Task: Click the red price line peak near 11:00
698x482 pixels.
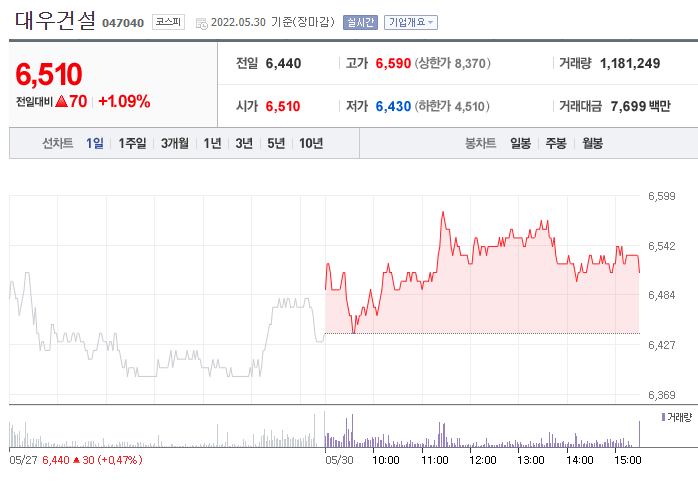Action: (x=443, y=213)
